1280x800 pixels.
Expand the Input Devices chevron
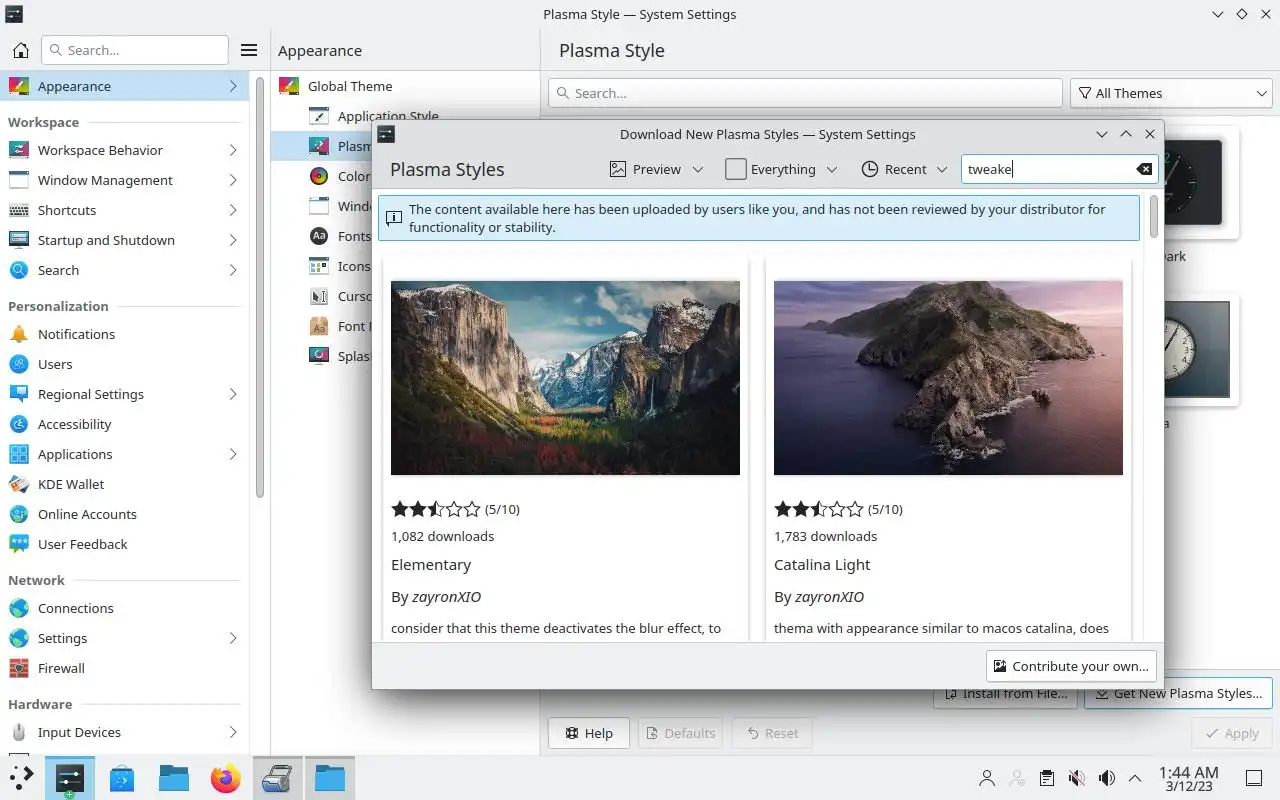(x=232, y=732)
